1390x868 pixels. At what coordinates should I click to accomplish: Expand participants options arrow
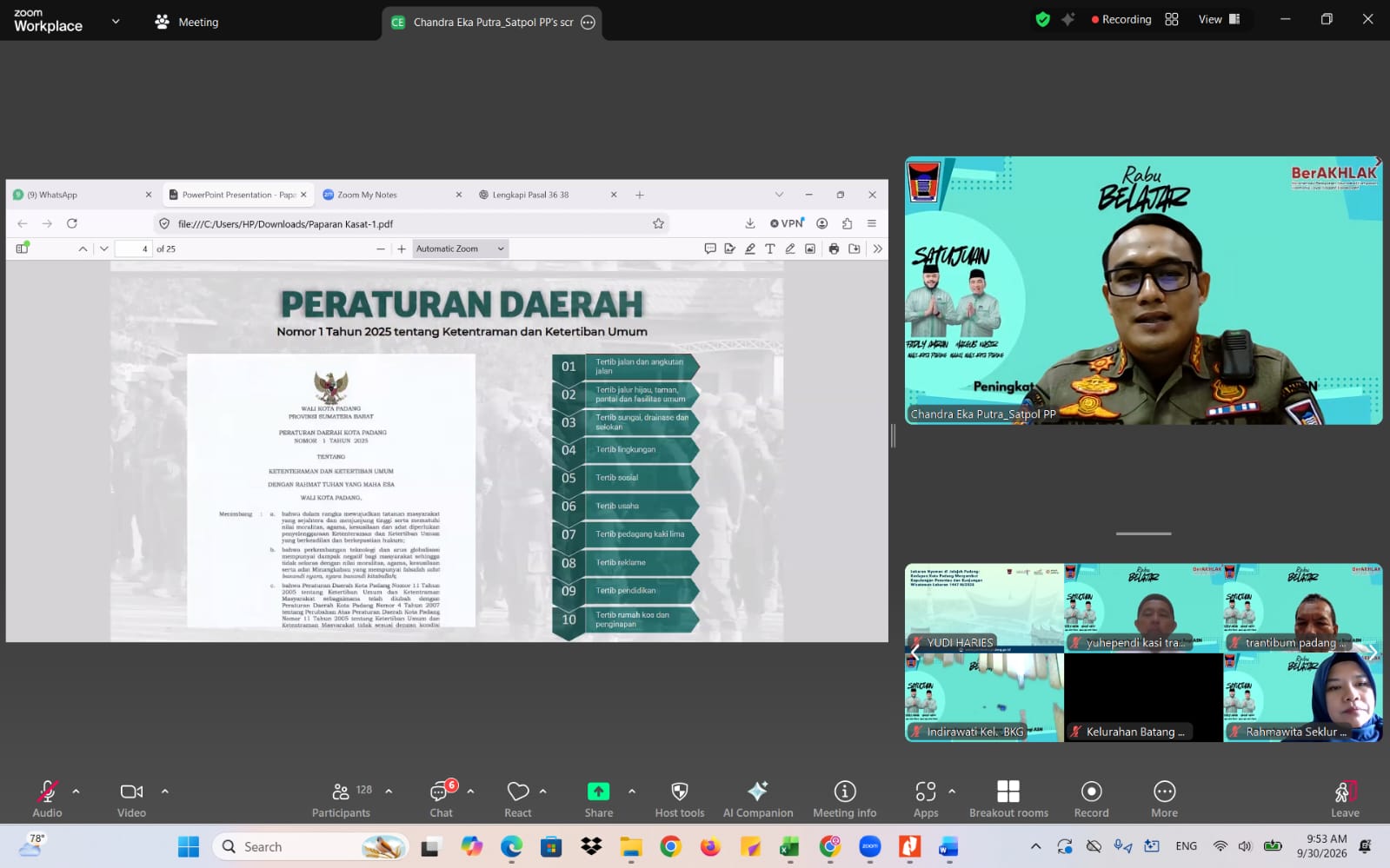click(389, 791)
